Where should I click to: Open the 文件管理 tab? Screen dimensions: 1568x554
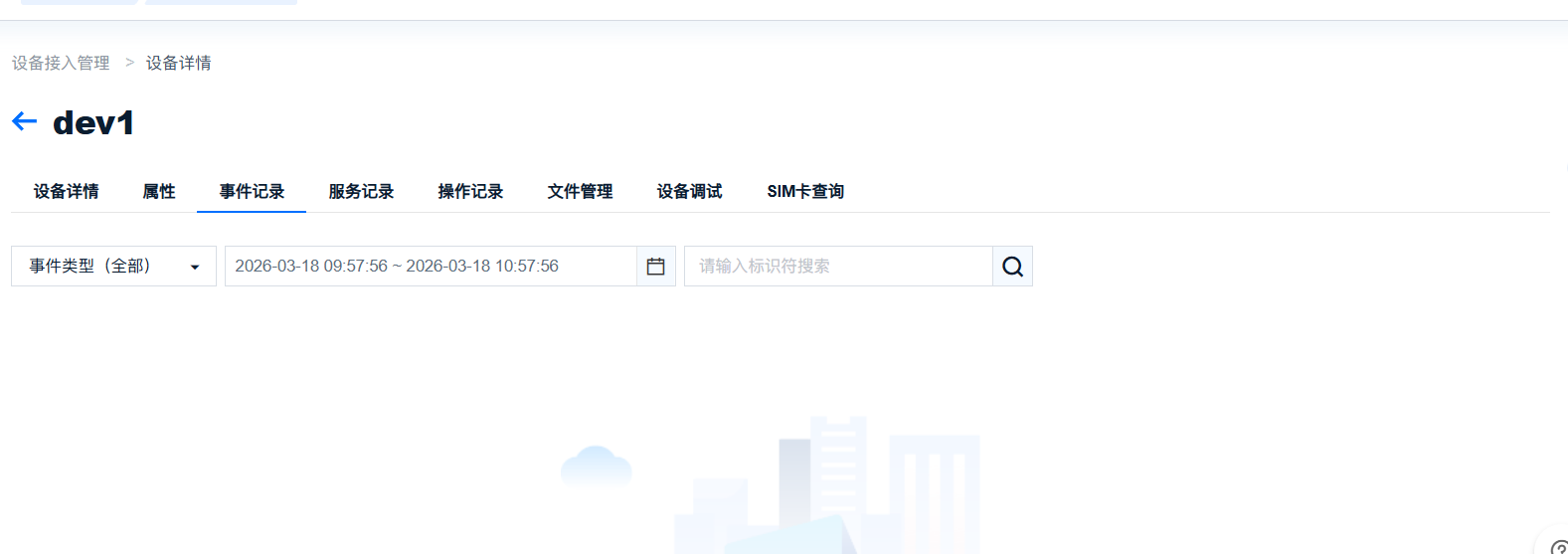click(x=580, y=191)
